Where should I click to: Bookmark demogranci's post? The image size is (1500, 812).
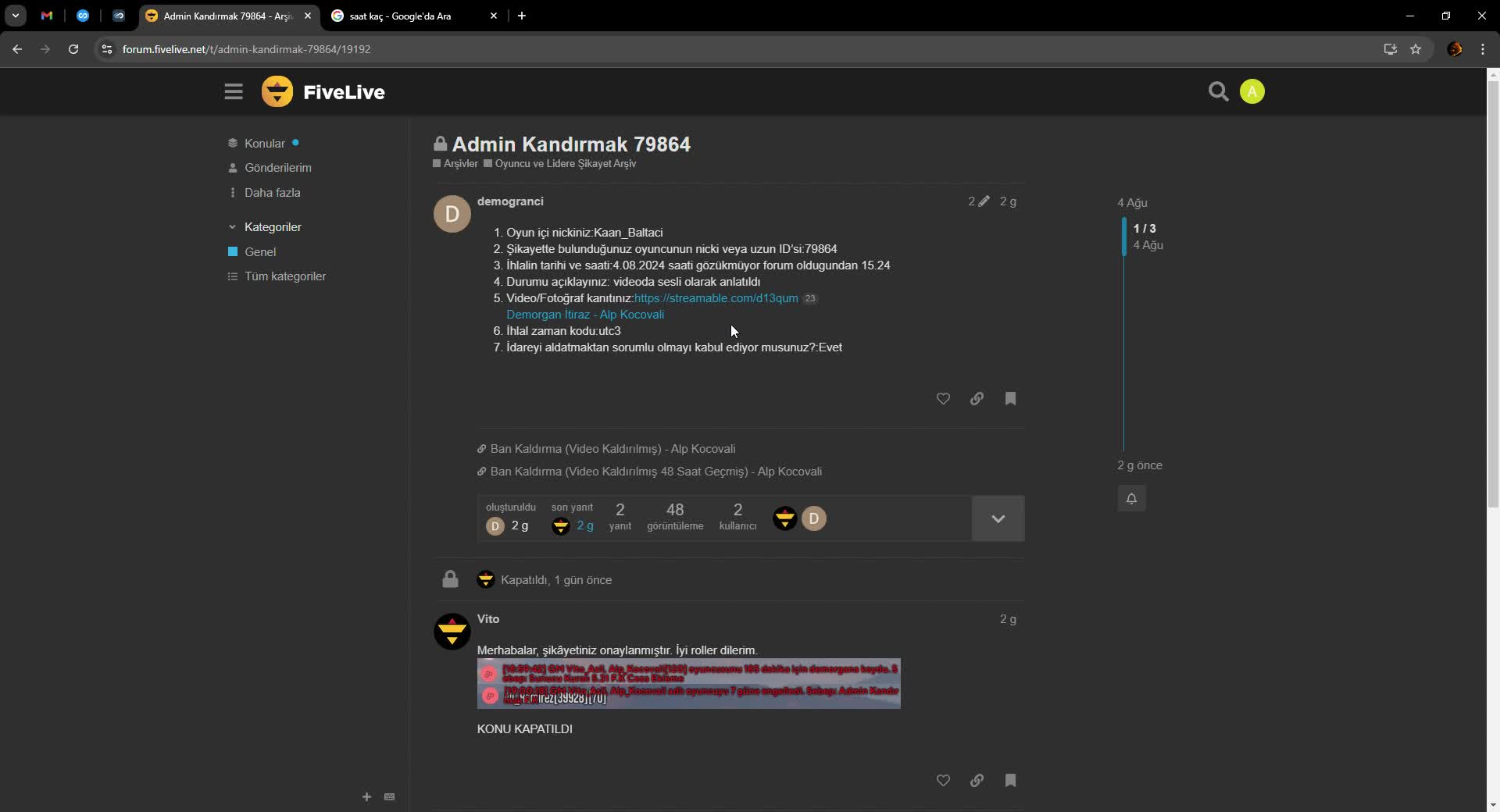click(1009, 399)
